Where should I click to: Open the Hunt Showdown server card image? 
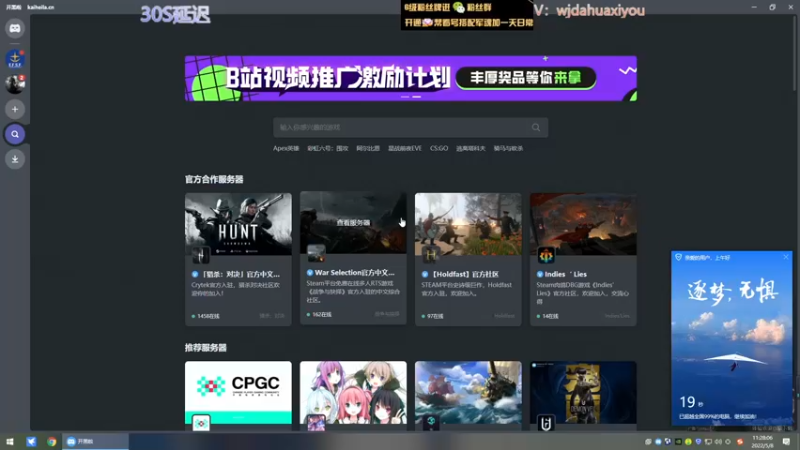point(238,224)
